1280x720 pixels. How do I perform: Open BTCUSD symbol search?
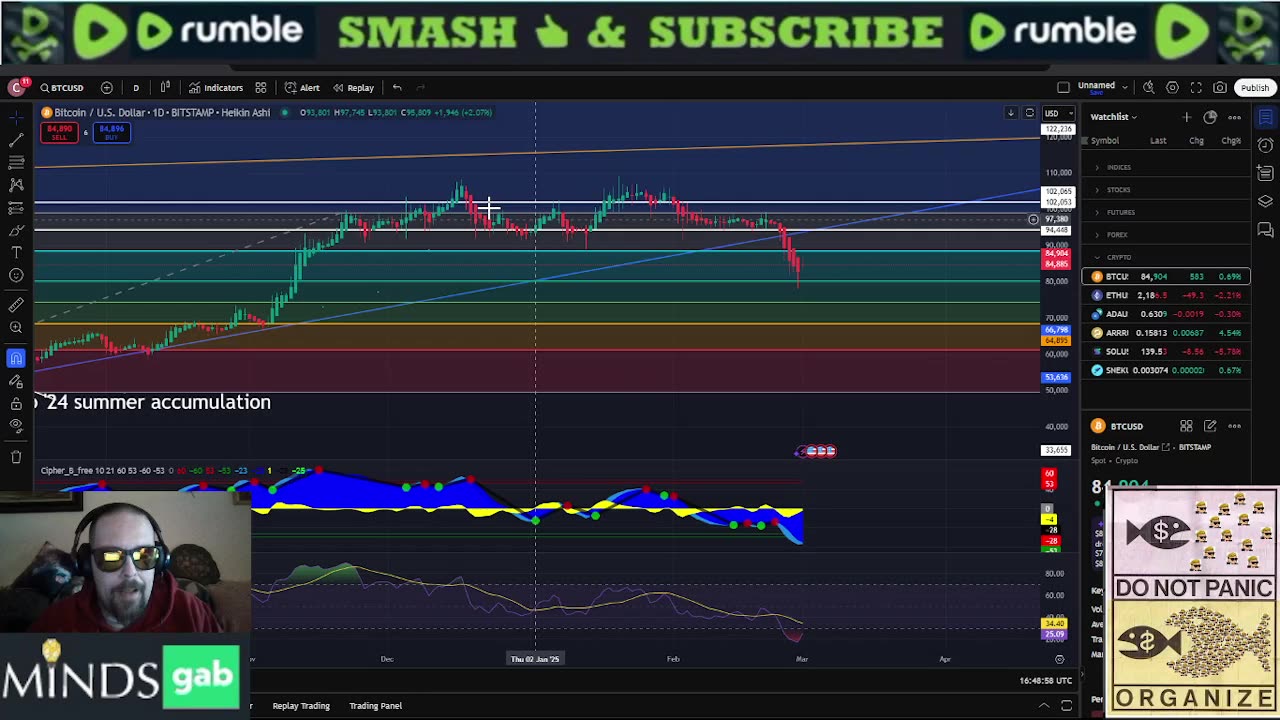pyautogui.click(x=62, y=88)
